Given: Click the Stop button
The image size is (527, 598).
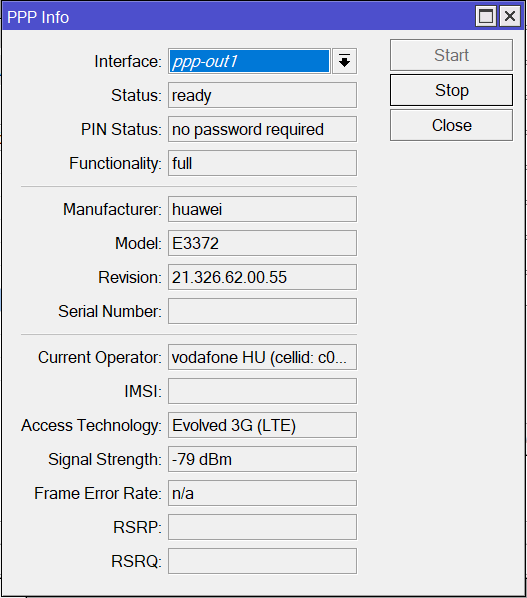Looking at the screenshot, I should (x=451, y=90).
